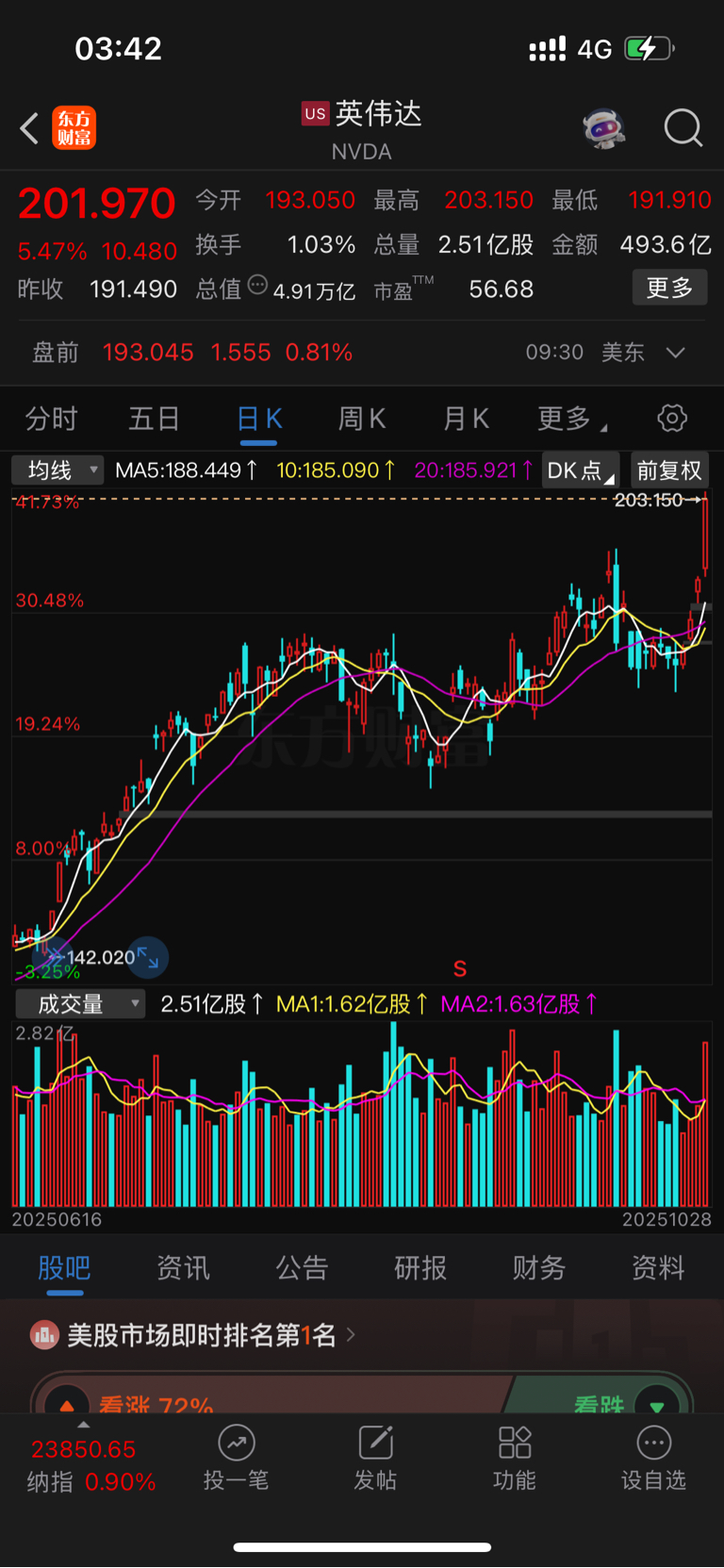Tap the 发帖 compose icon
The width and height of the screenshot is (724, 1568).
[x=375, y=1442]
